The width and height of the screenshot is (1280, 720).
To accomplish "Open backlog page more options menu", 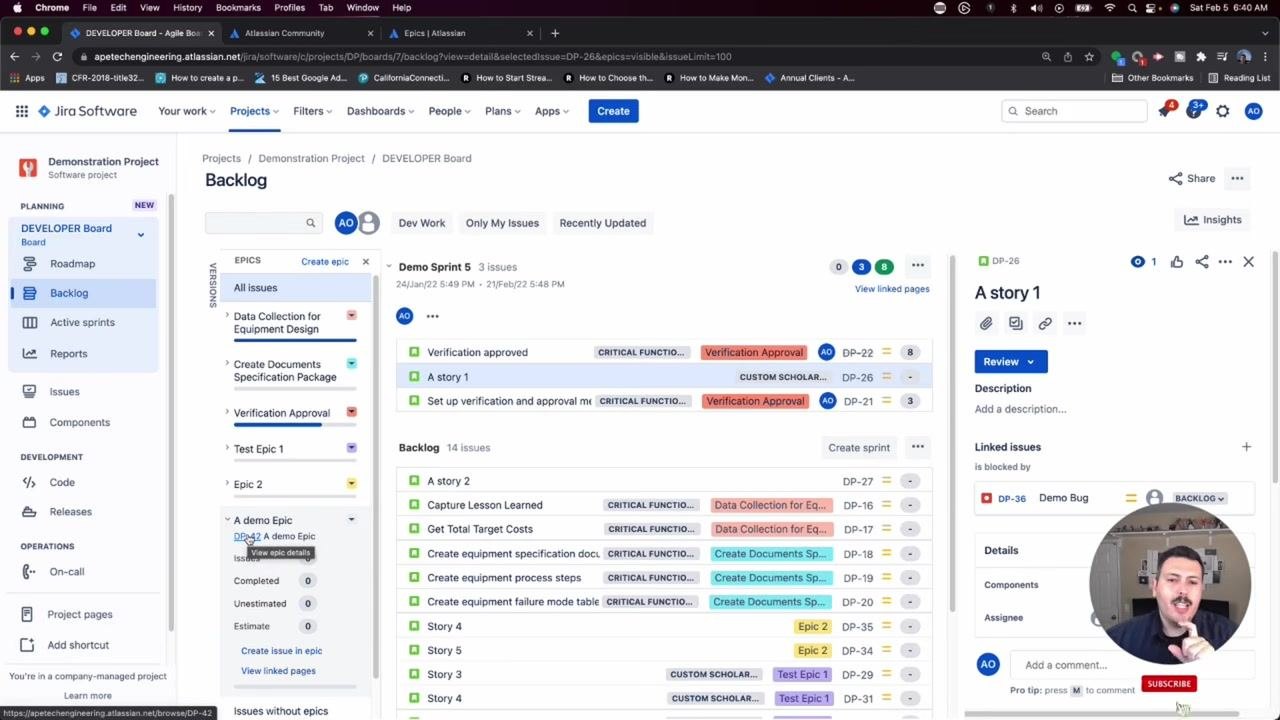I will (1237, 178).
